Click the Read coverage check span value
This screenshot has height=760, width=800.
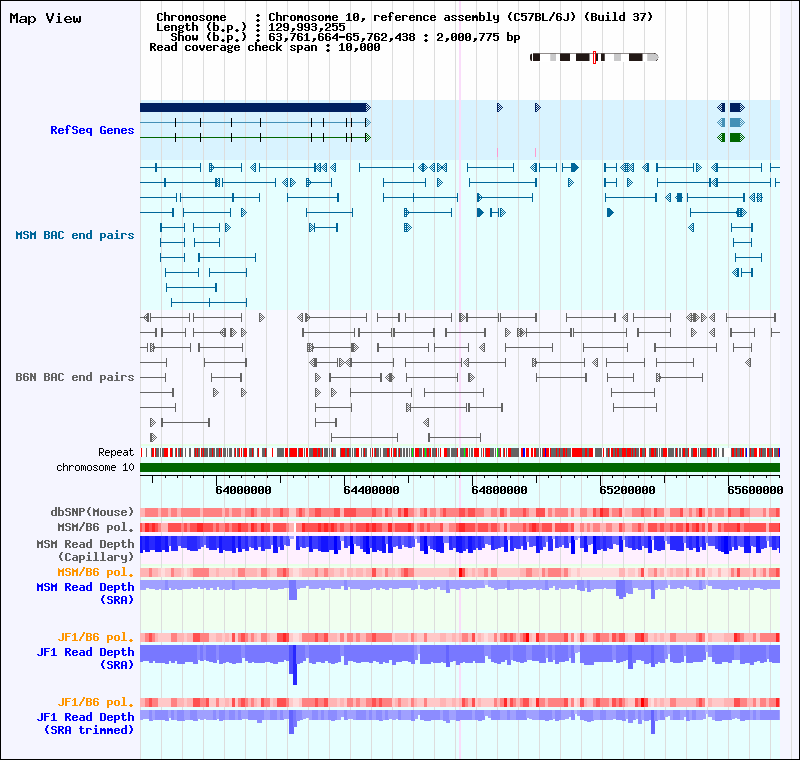point(359,47)
